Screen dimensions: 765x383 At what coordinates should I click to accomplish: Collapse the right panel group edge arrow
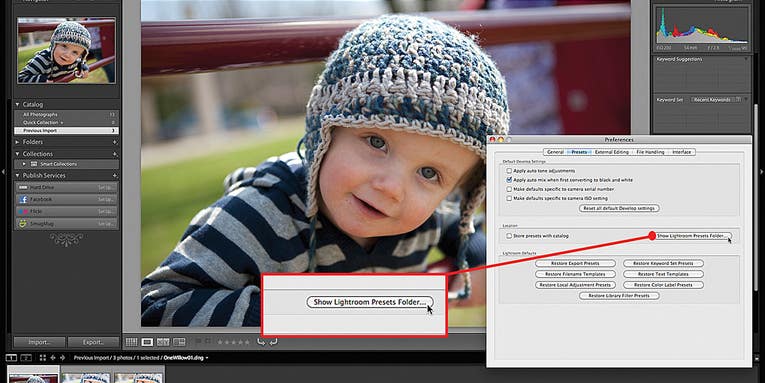tap(762, 172)
